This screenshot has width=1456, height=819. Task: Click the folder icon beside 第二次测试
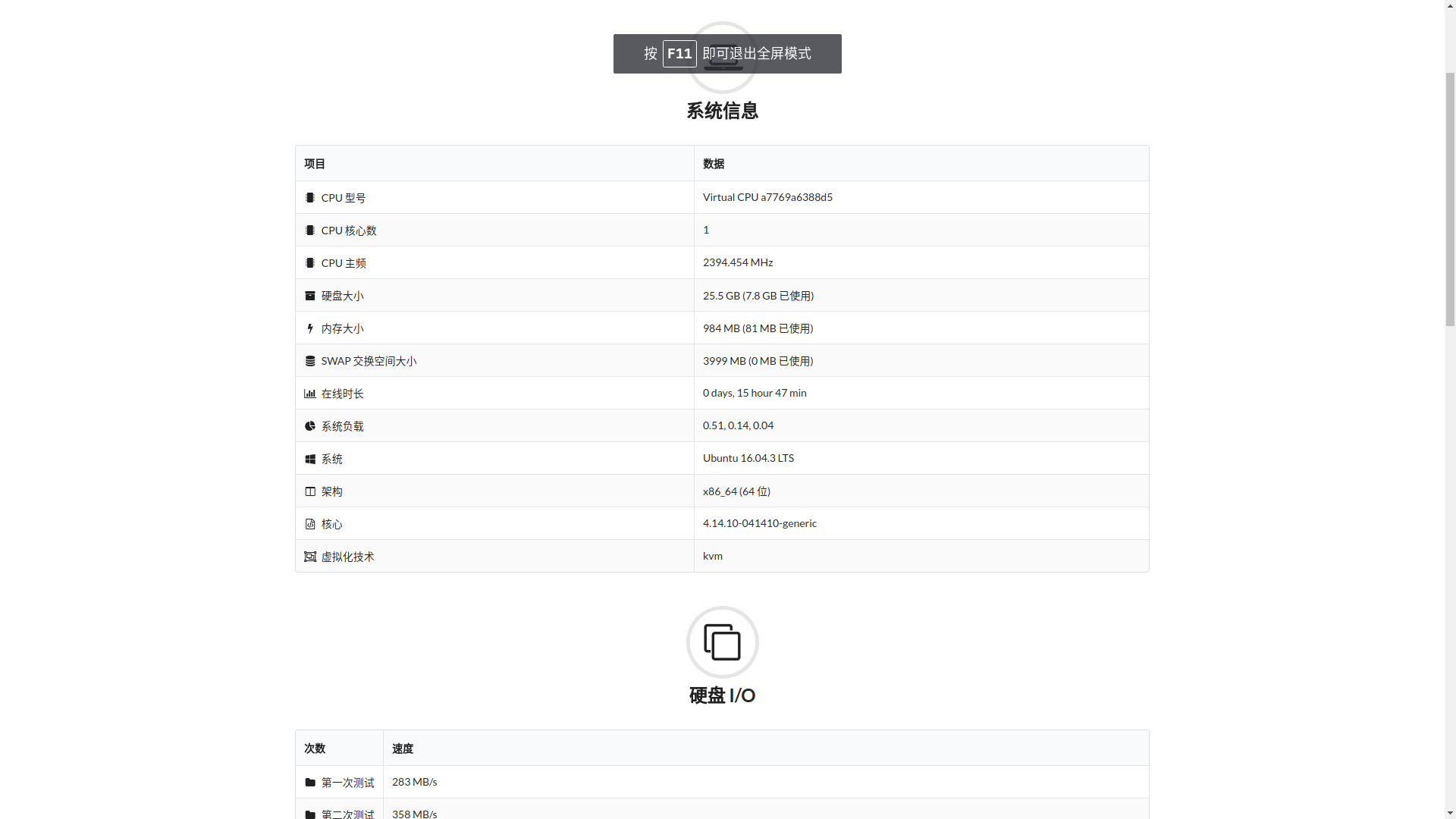(x=309, y=814)
